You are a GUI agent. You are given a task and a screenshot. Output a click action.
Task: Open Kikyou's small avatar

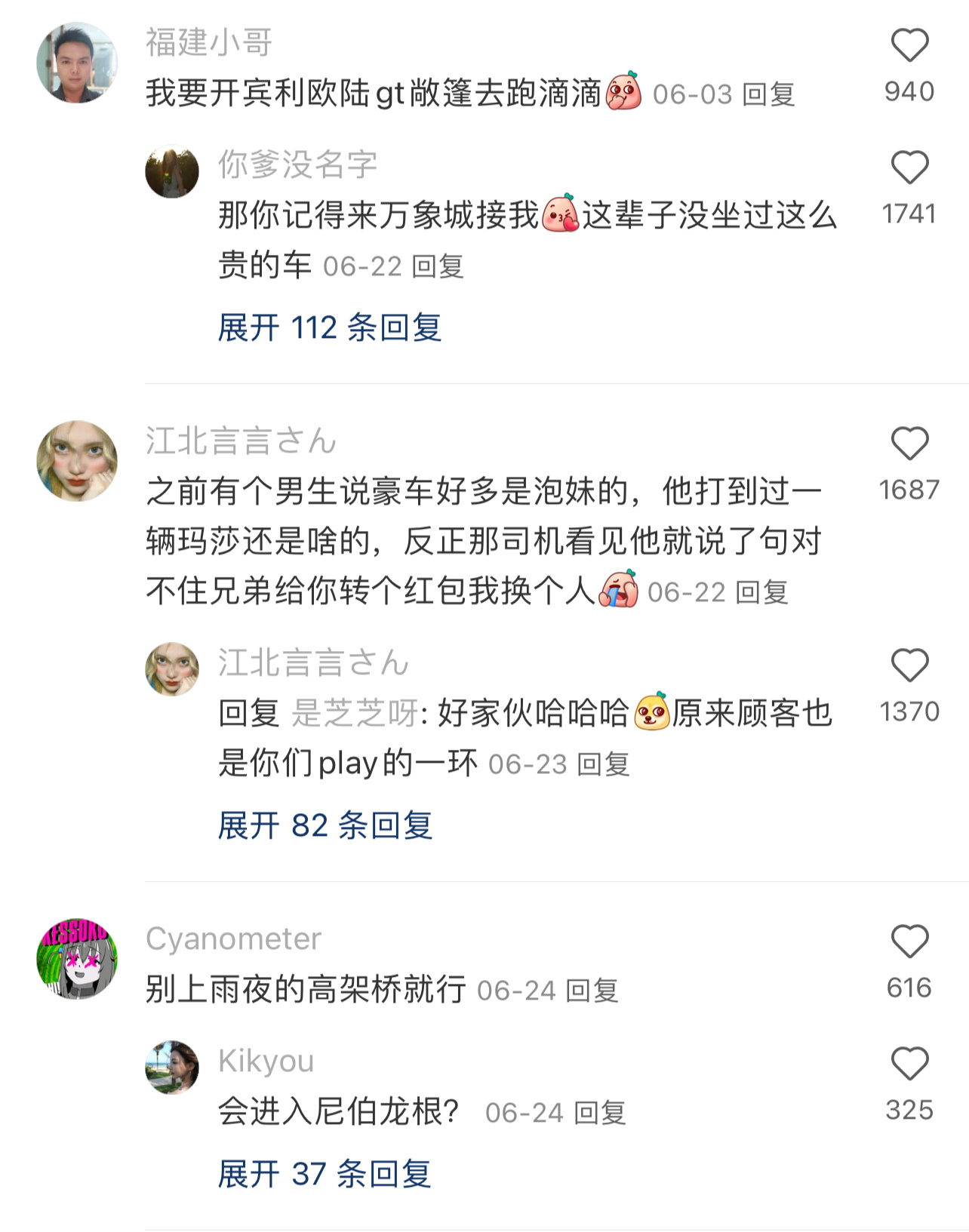pos(172,1068)
